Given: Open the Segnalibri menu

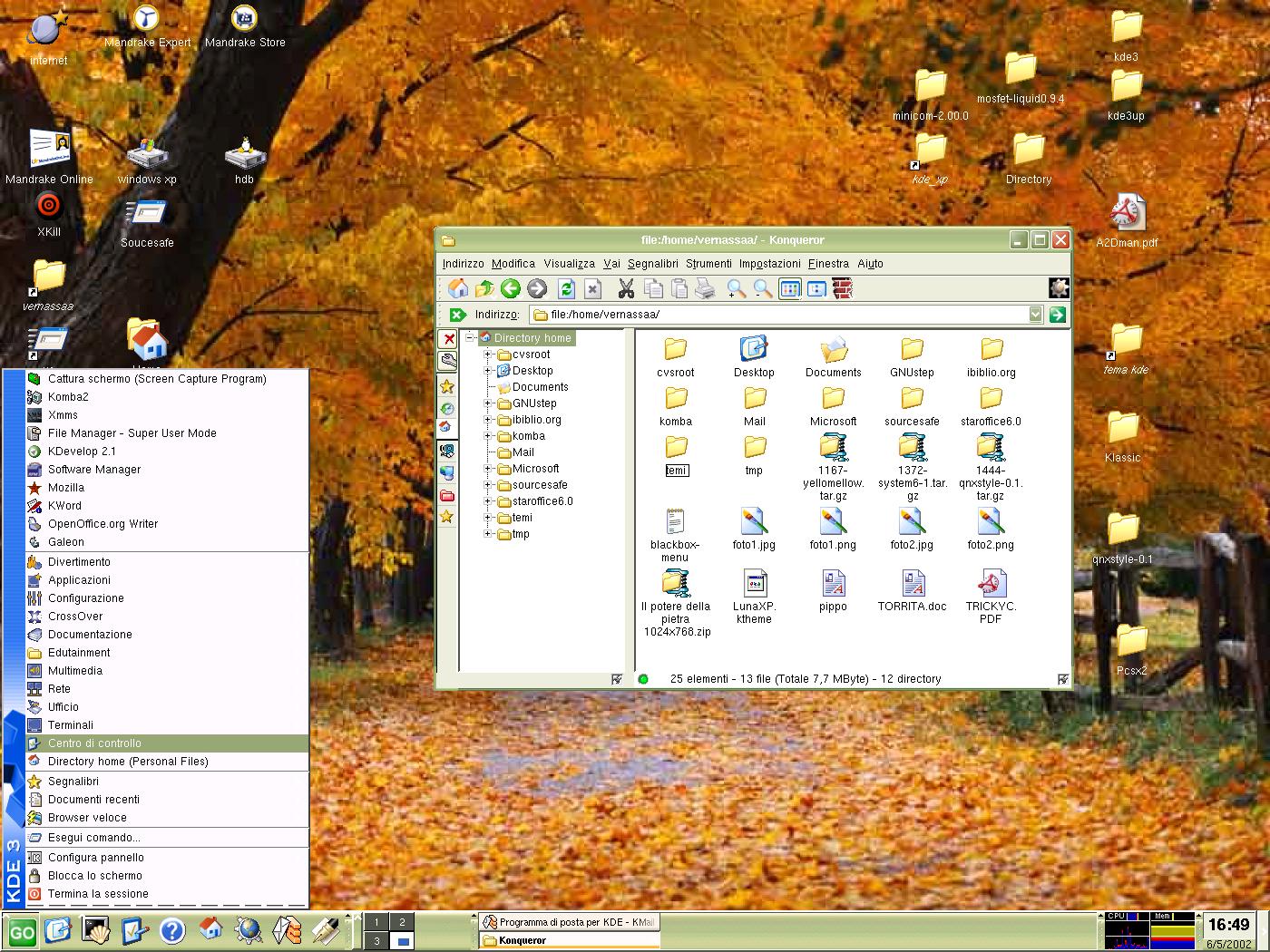Looking at the screenshot, I should tap(652, 264).
